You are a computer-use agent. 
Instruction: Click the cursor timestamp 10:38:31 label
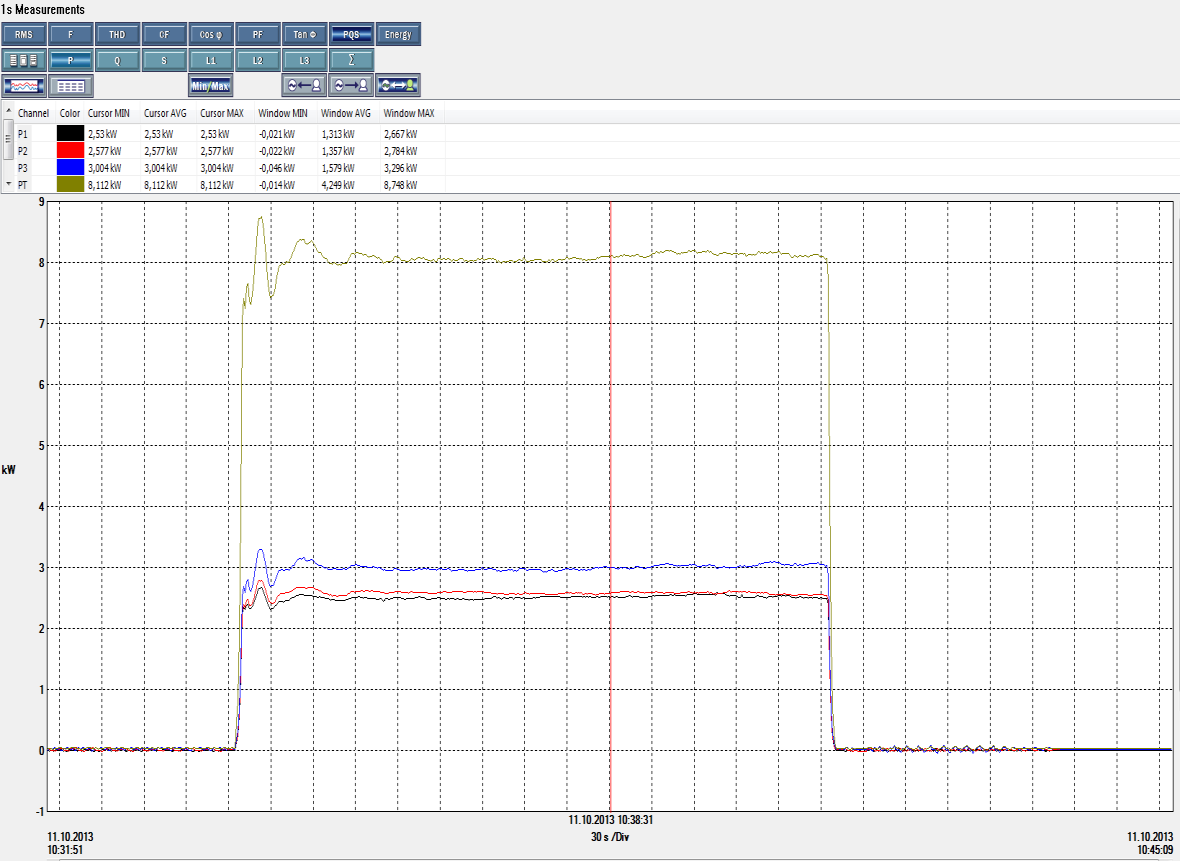click(610, 820)
